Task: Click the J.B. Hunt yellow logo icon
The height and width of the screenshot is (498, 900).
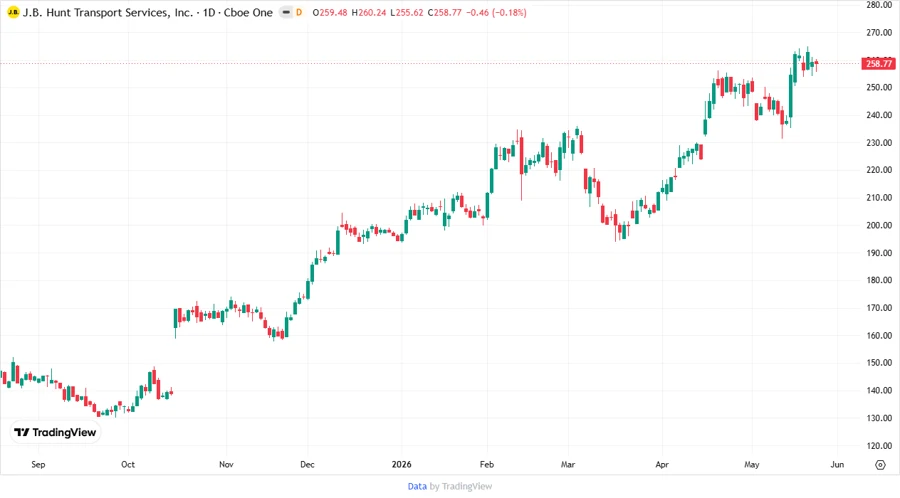Action: click(x=13, y=12)
